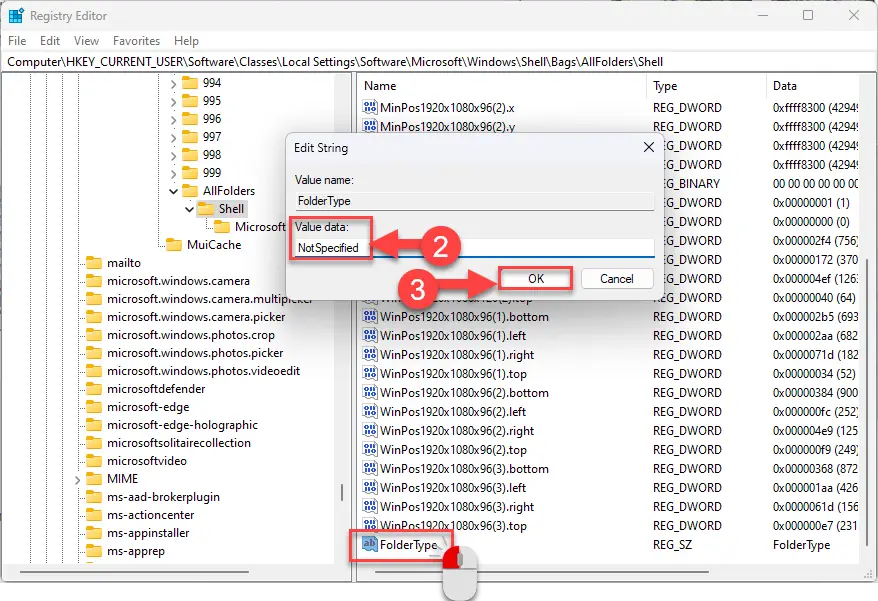
Task: Select the microsoftvideo key
Action: coord(147,460)
